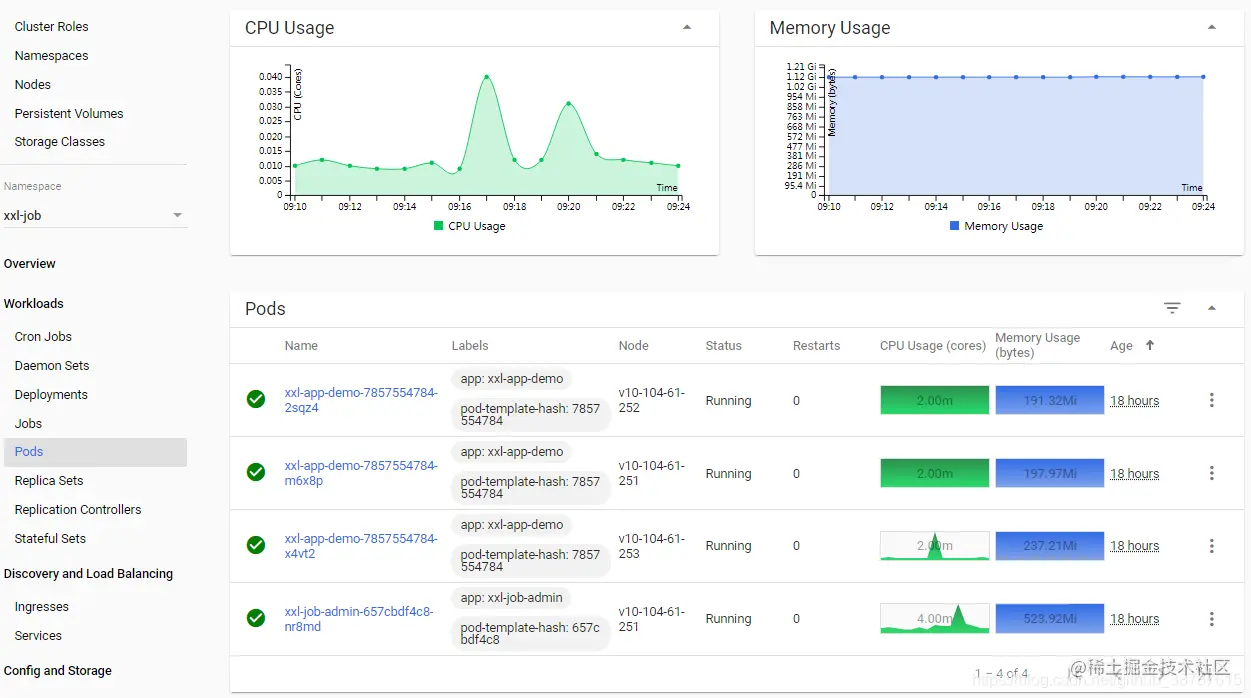
Task: Click Memory Usage (bytes) column header
Action: pos(1038,345)
